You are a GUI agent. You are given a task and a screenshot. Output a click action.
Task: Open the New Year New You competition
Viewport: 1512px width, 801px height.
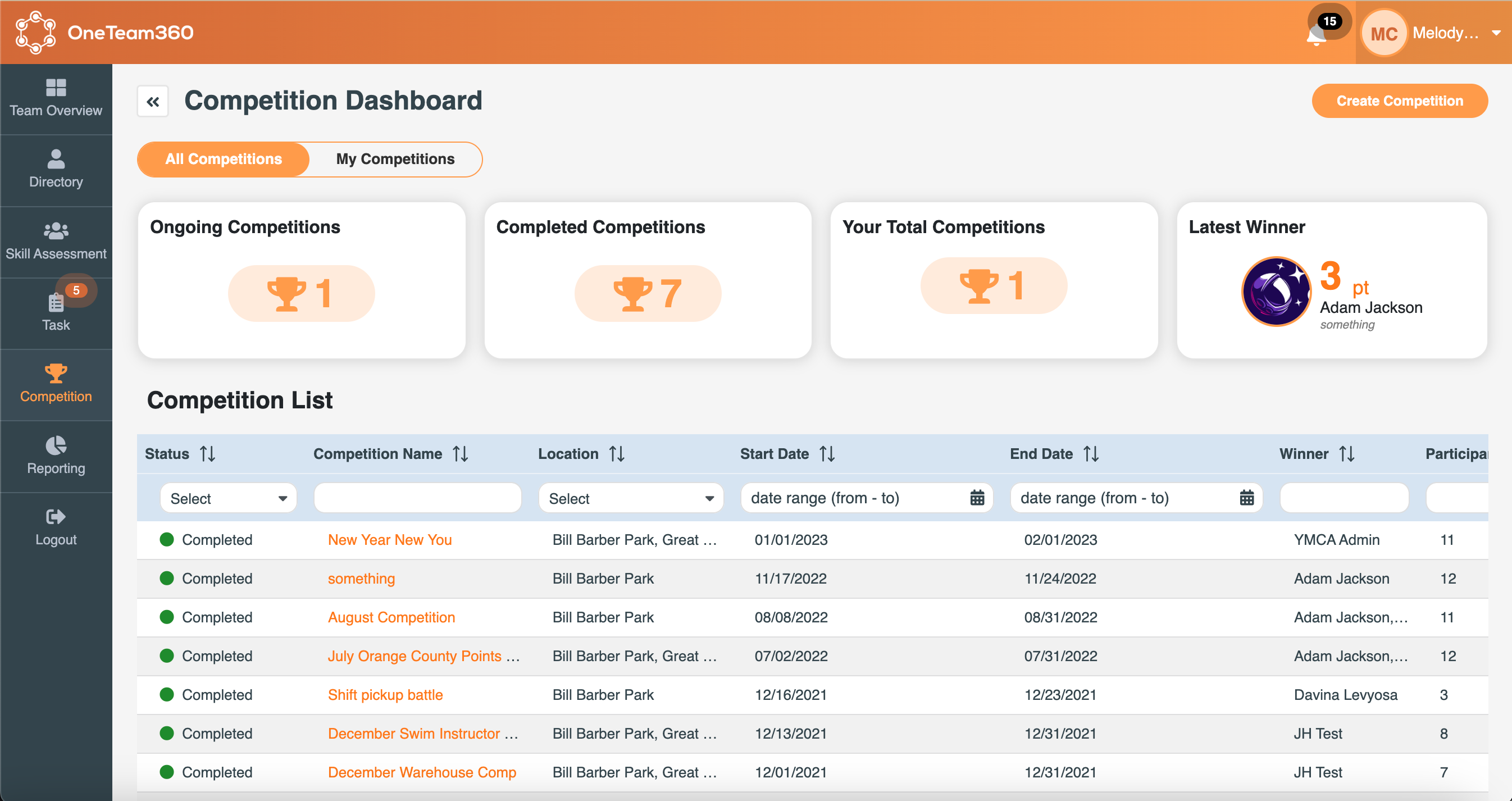tap(389, 539)
